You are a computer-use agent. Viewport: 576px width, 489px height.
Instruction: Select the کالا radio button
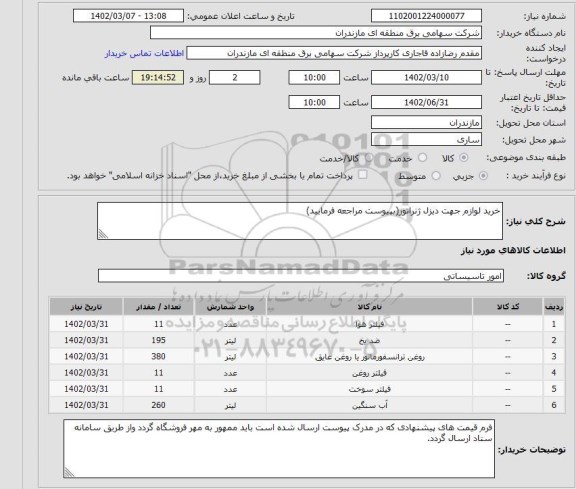tap(464, 158)
